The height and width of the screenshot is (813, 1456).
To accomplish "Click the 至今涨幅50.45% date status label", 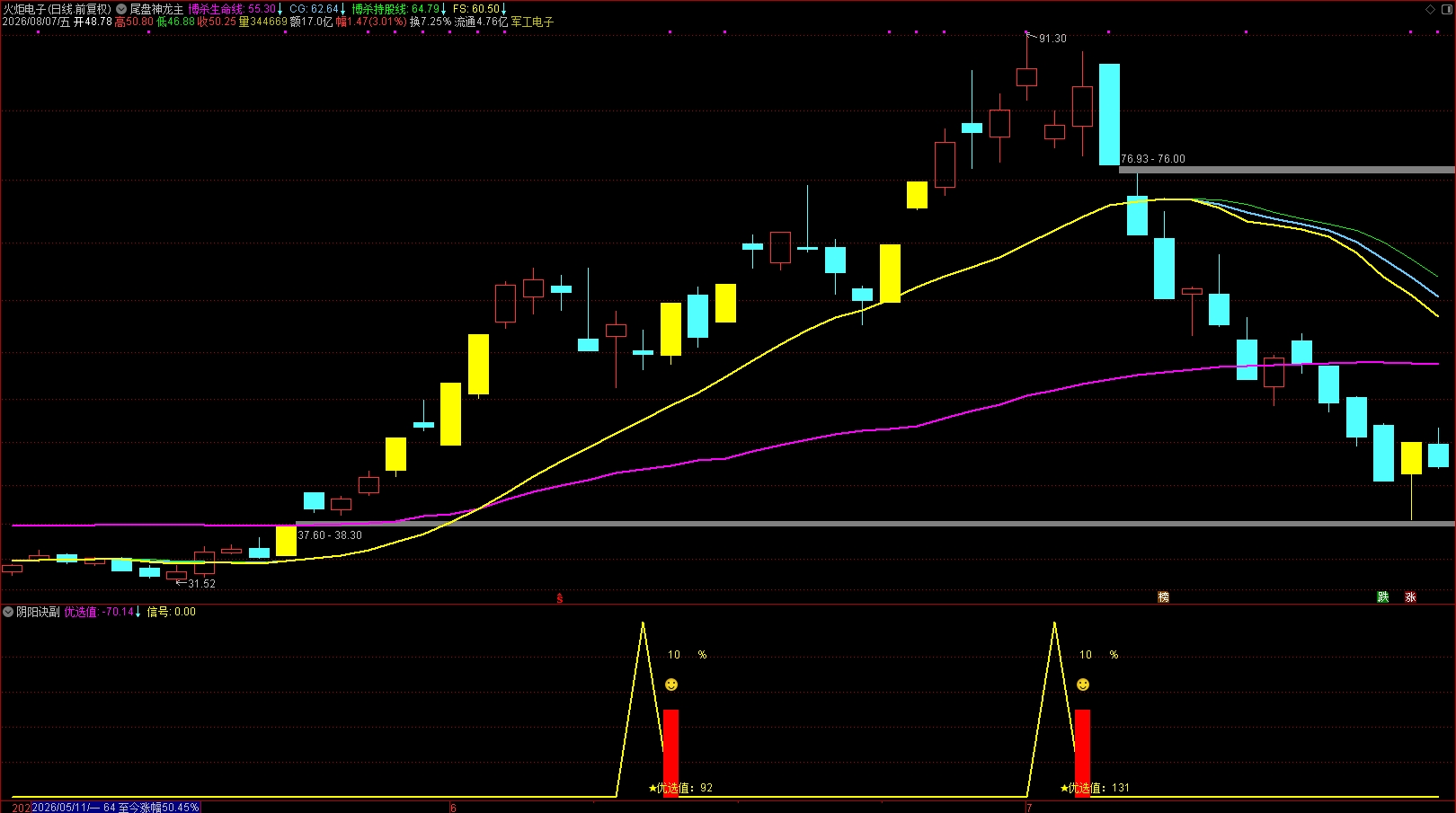I will (115, 808).
